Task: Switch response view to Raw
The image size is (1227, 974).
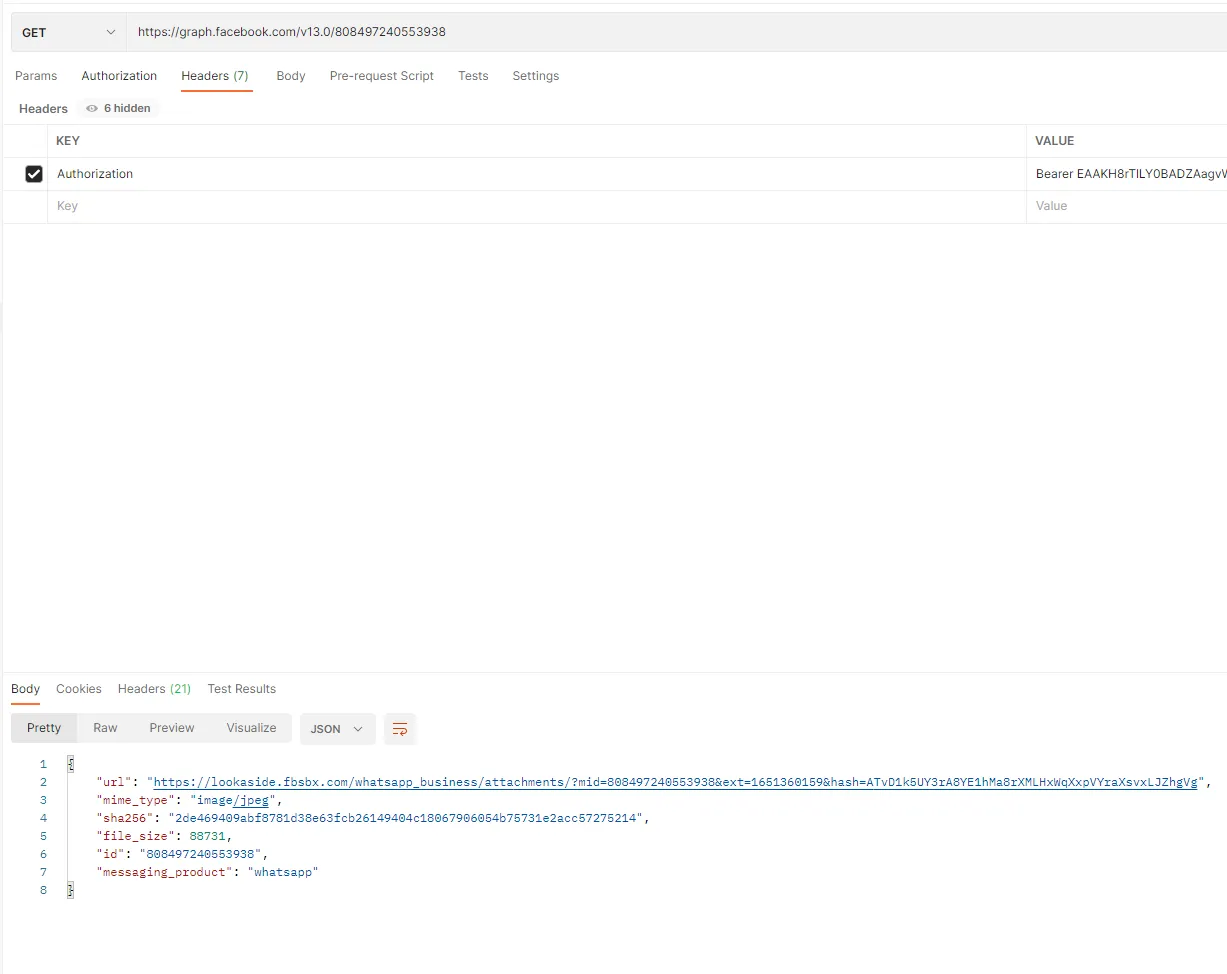Action: pos(105,727)
